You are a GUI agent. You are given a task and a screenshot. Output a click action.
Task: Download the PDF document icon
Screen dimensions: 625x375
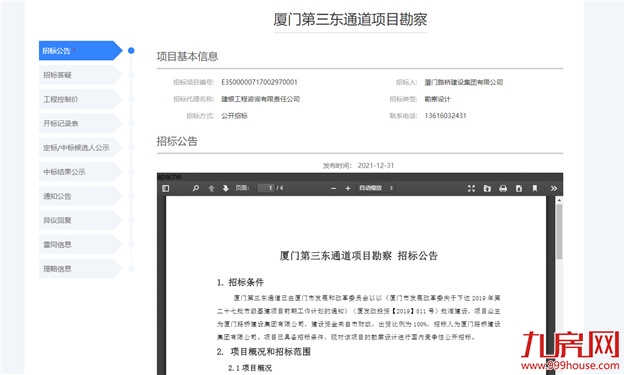519,188
